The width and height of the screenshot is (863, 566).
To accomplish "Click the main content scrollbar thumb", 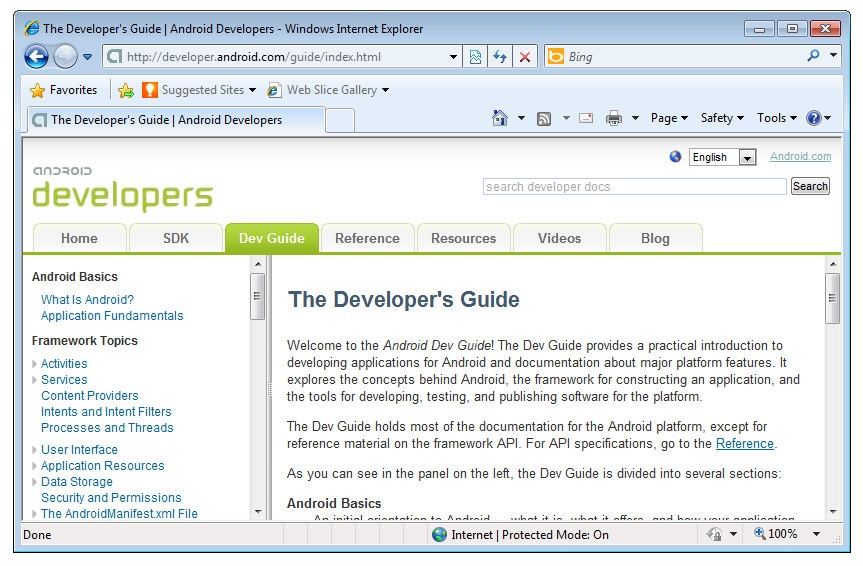I will pos(833,298).
